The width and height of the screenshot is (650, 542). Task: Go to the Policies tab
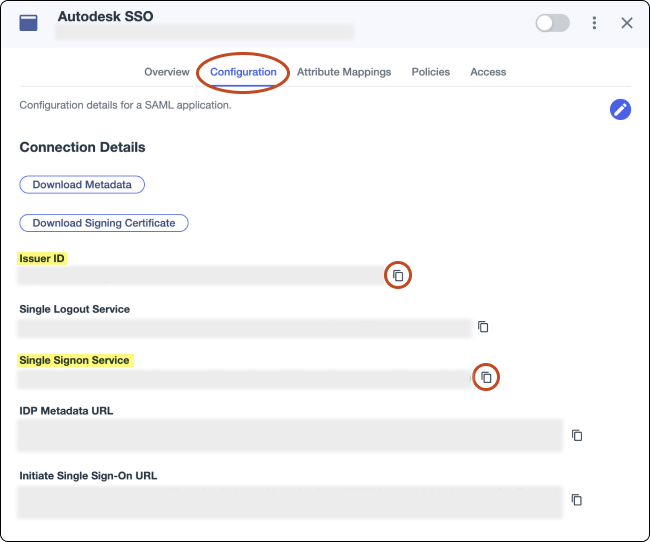[430, 72]
